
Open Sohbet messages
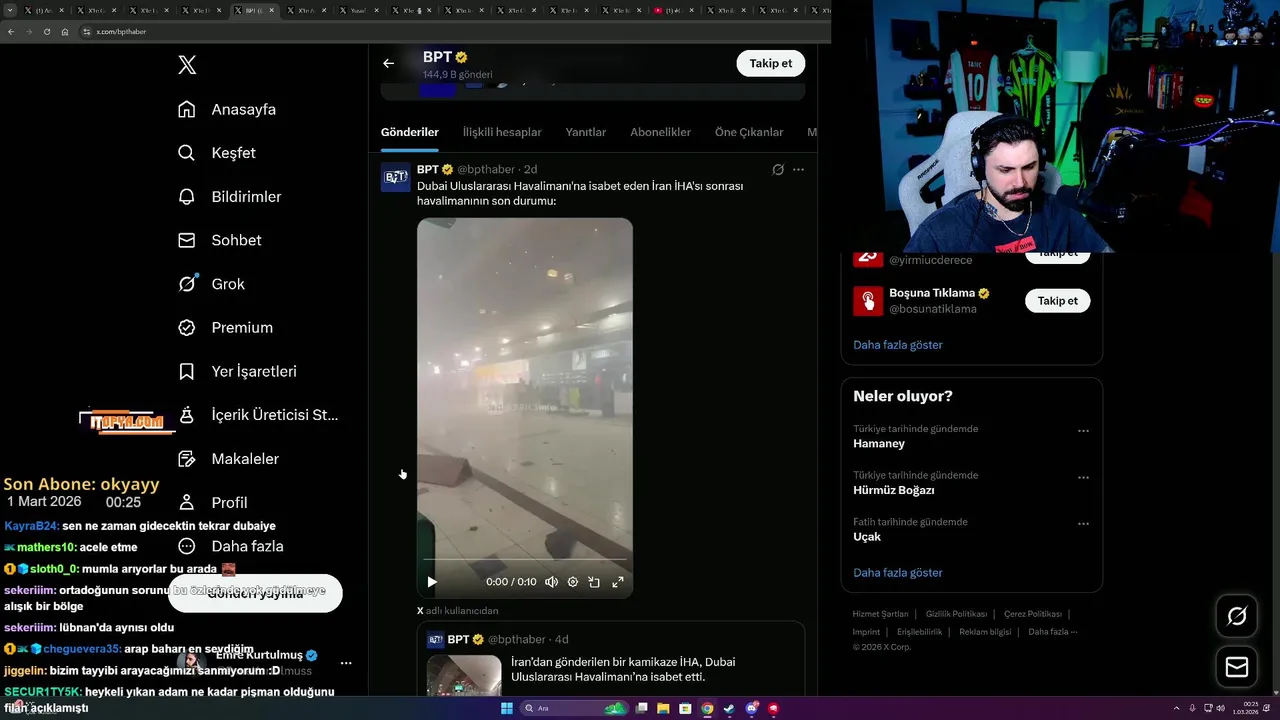coord(219,240)
